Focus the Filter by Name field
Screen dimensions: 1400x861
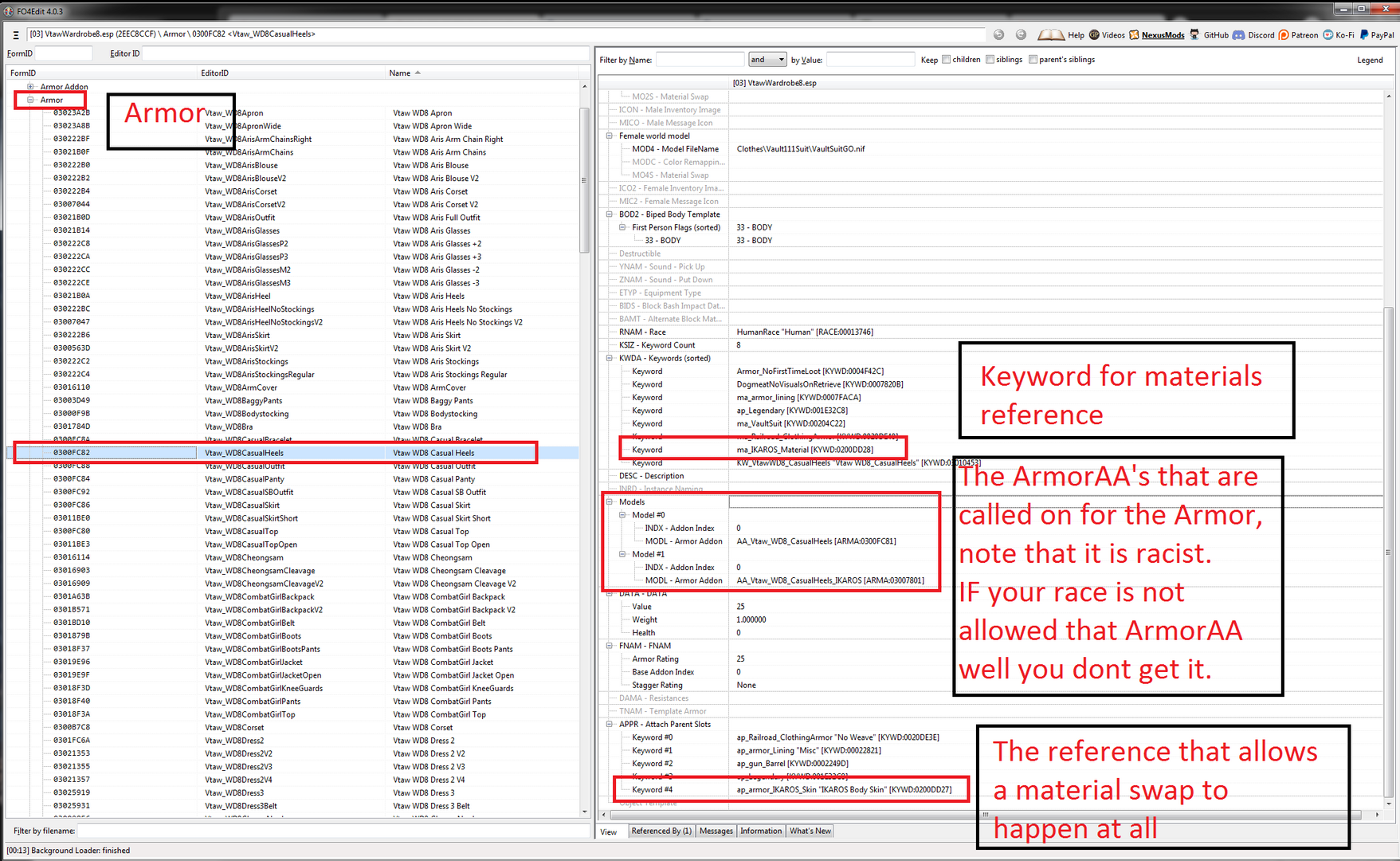[x=699, y=60]
